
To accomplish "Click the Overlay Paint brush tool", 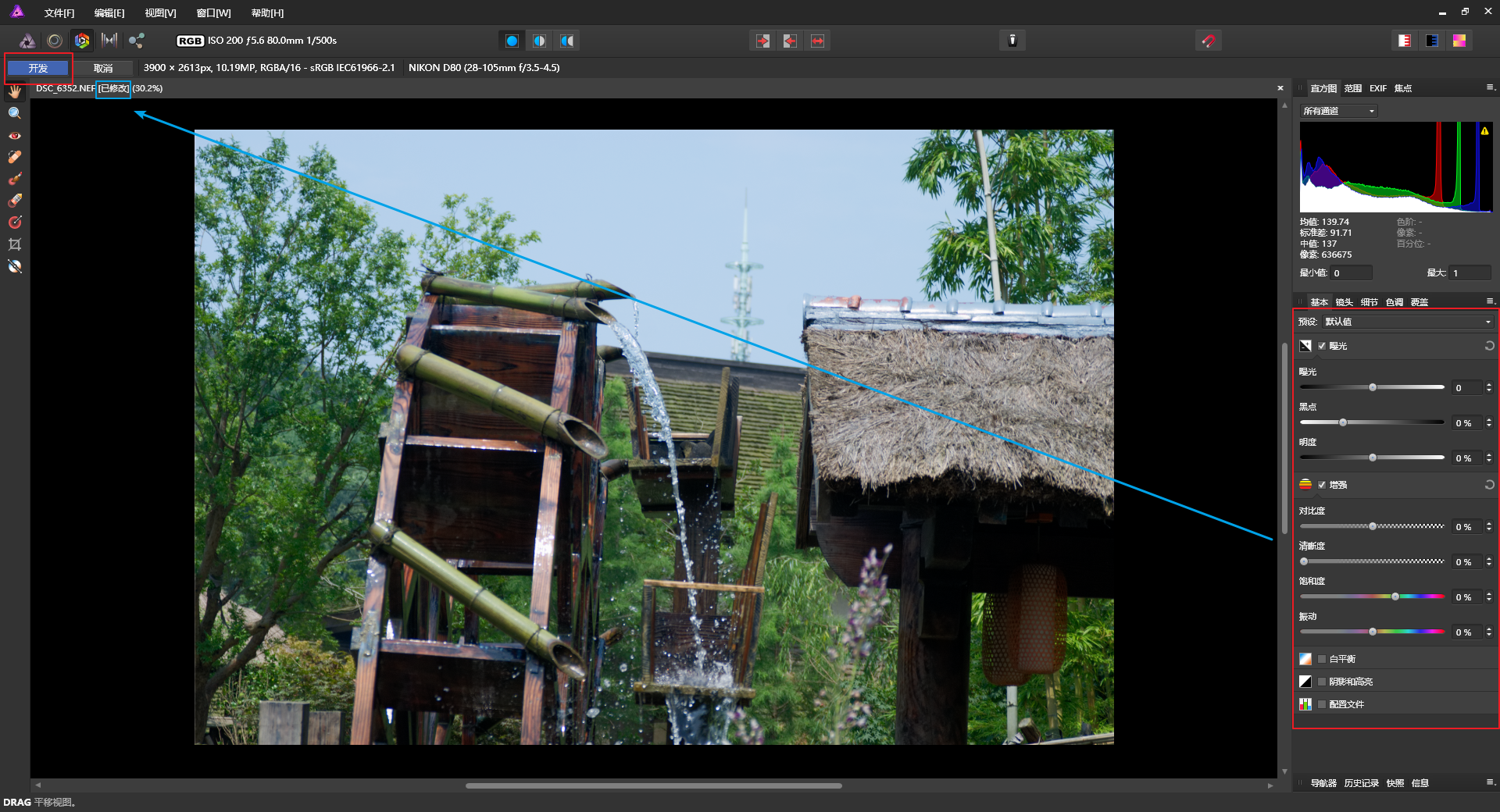I will [14, 179].
